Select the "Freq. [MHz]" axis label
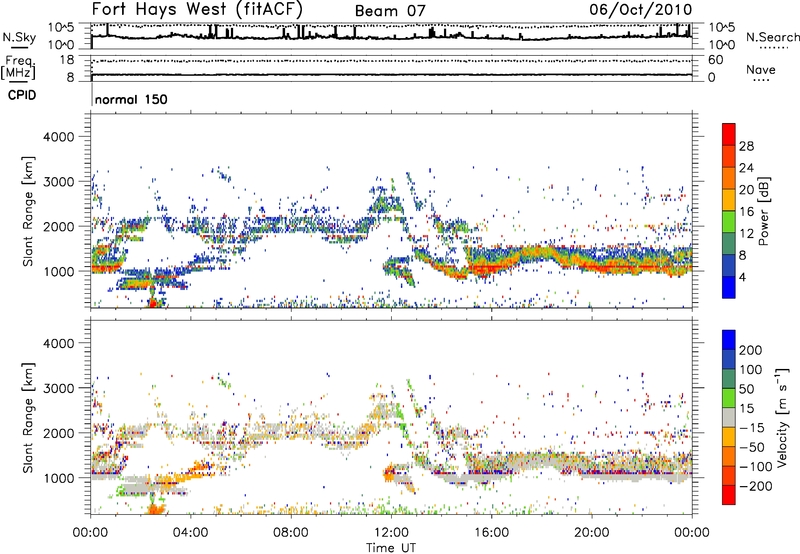 tap(18, 67)
